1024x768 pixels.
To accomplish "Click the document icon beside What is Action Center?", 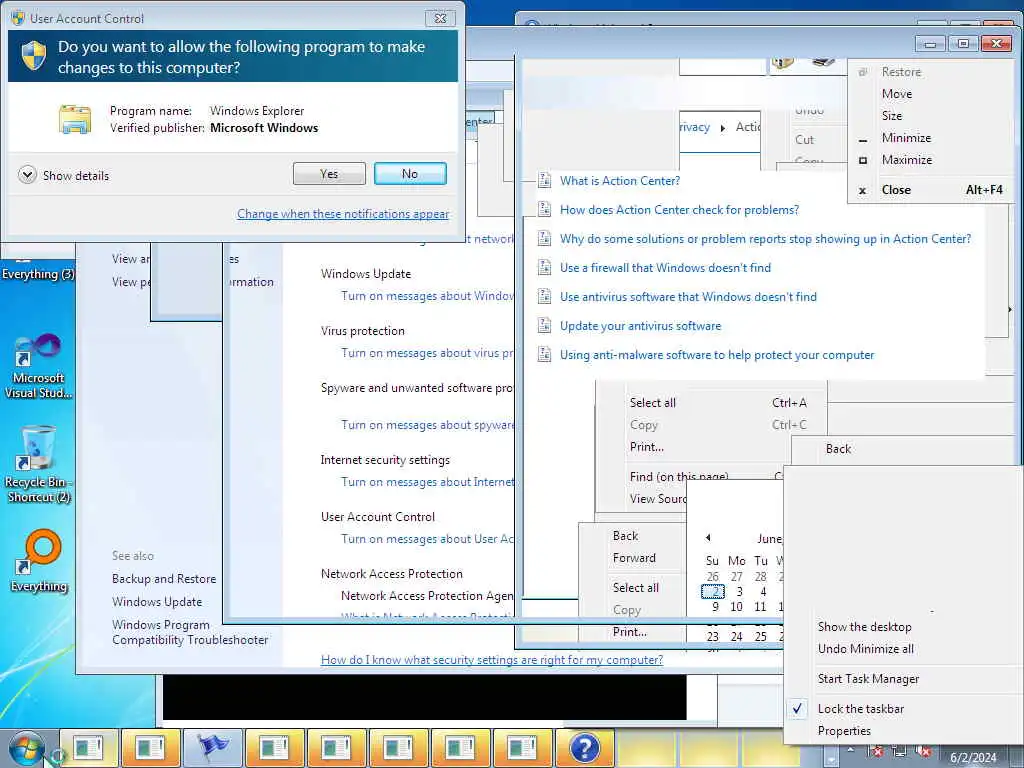I will (544, 180).
